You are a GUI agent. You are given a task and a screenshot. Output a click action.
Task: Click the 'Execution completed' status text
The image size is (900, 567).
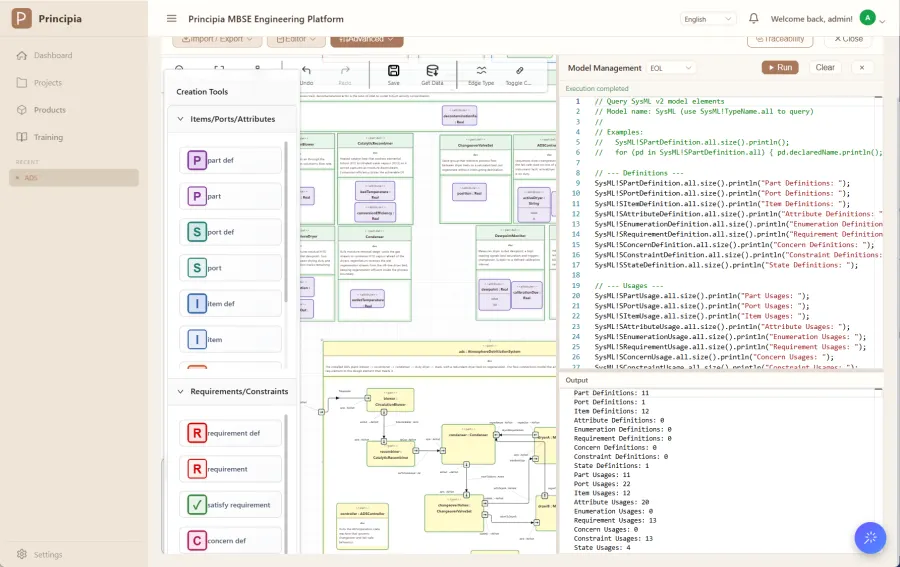tap(597, 88)
